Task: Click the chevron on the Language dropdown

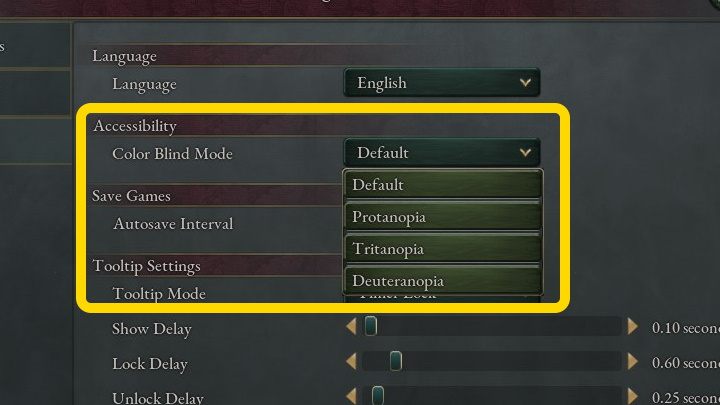Action: coord(525,83)
